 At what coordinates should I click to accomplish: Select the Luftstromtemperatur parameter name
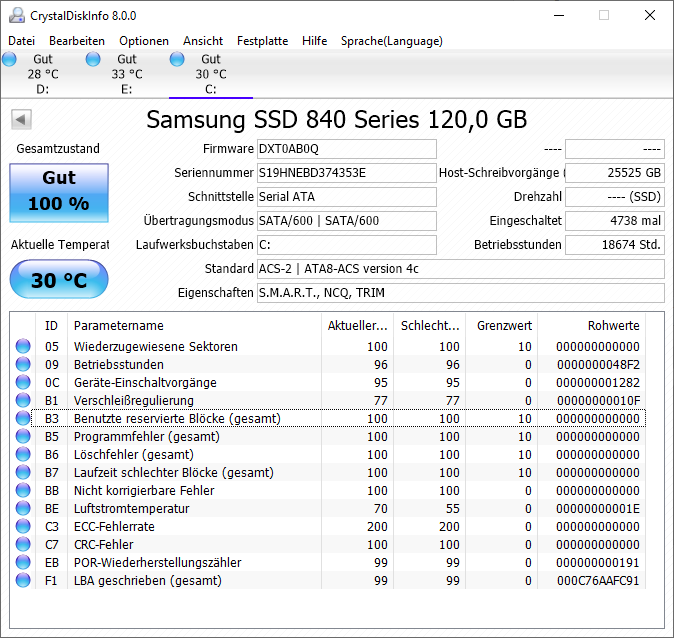(132, 509)
